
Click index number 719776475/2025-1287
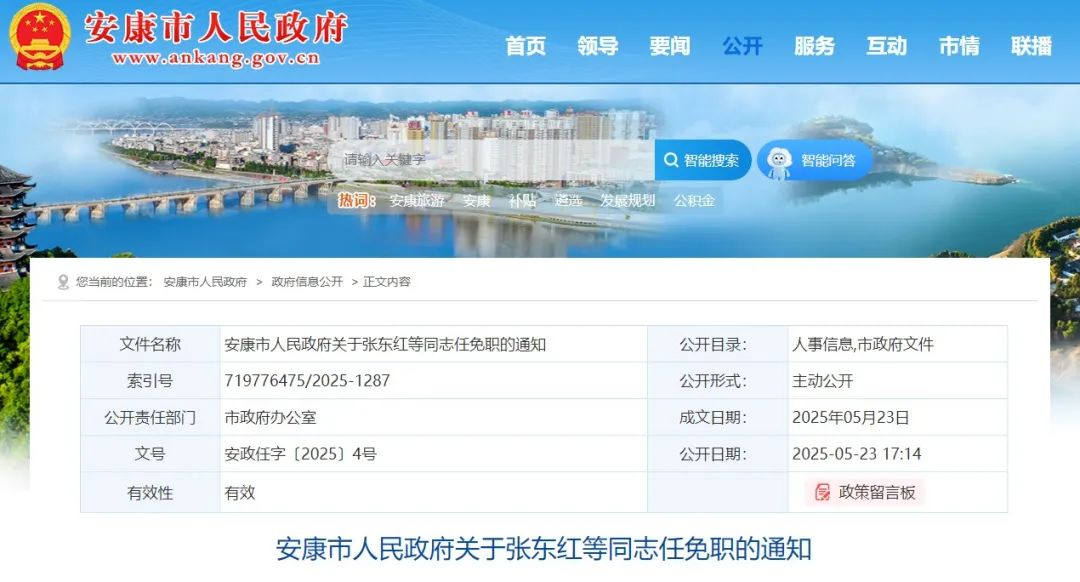point(307,381)
